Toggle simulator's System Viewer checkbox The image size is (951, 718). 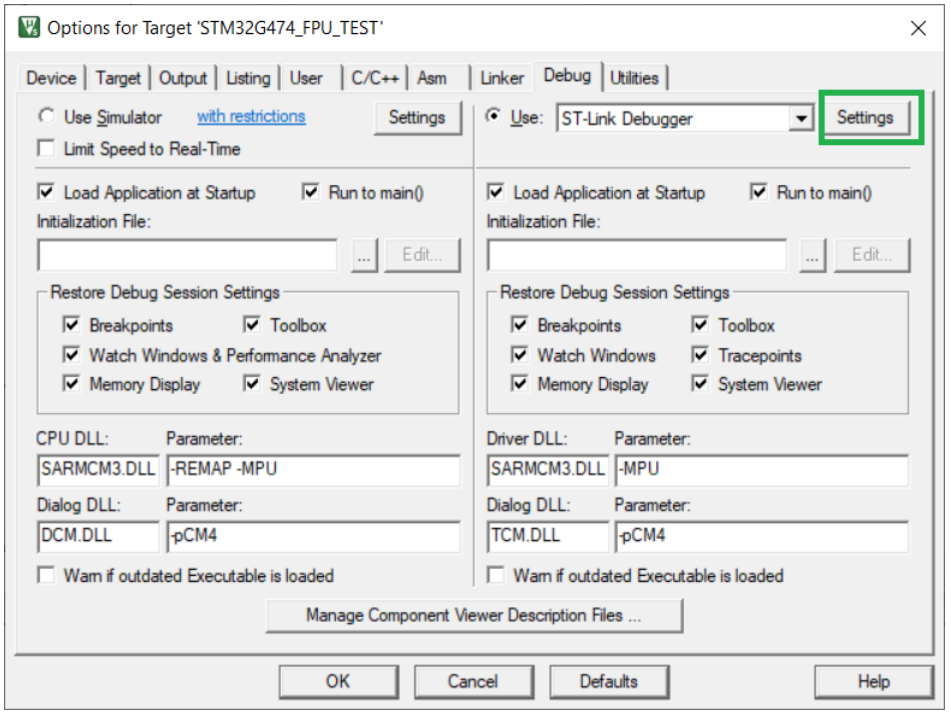pyautogui.click(x=252, y=383)
